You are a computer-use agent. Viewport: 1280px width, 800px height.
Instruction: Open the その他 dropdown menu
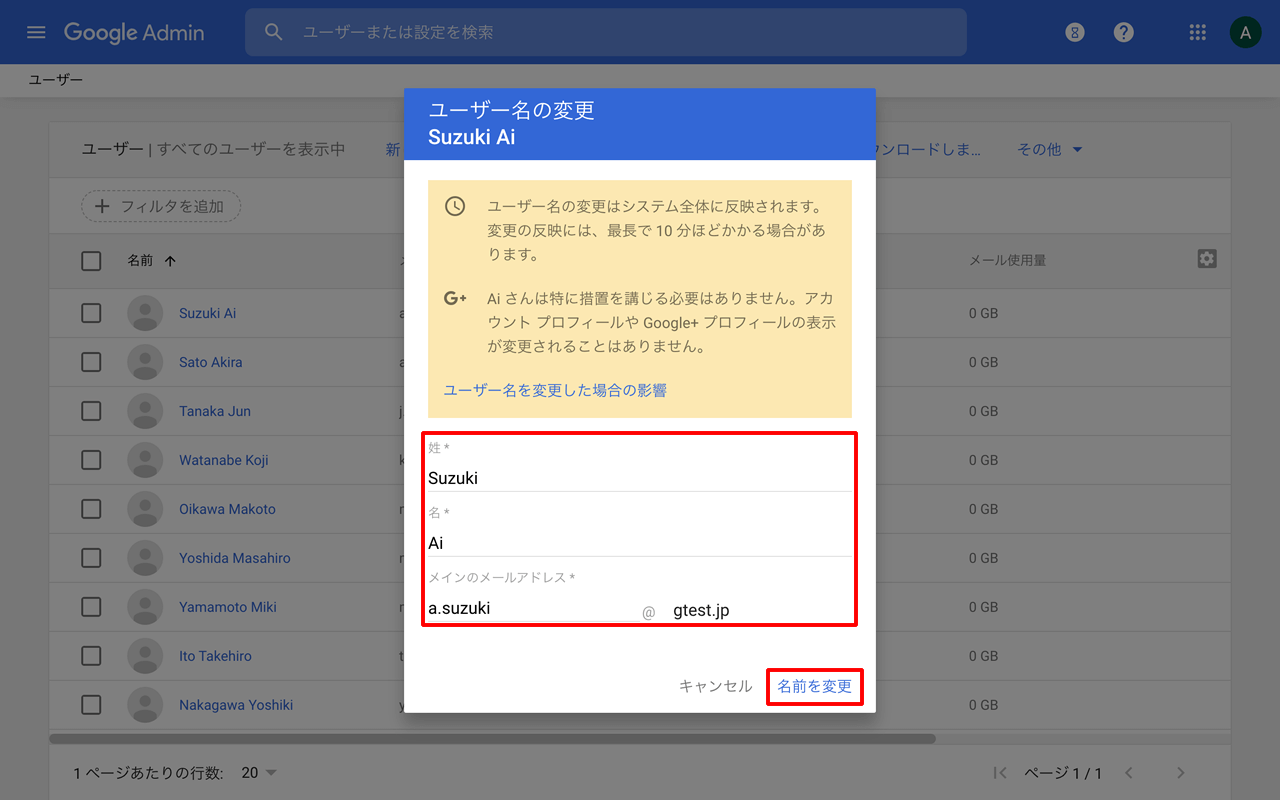pos(1050,149)
